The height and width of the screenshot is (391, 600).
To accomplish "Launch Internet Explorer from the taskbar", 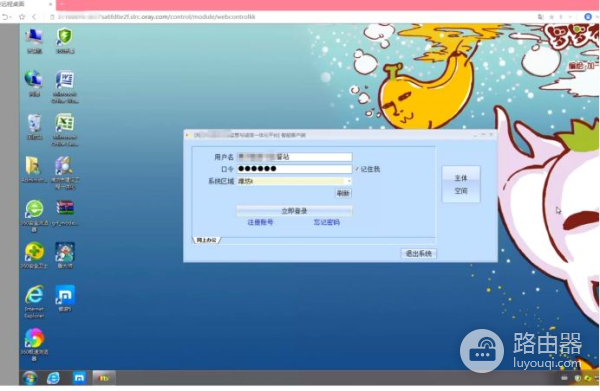I will click(x=53, y=378).
